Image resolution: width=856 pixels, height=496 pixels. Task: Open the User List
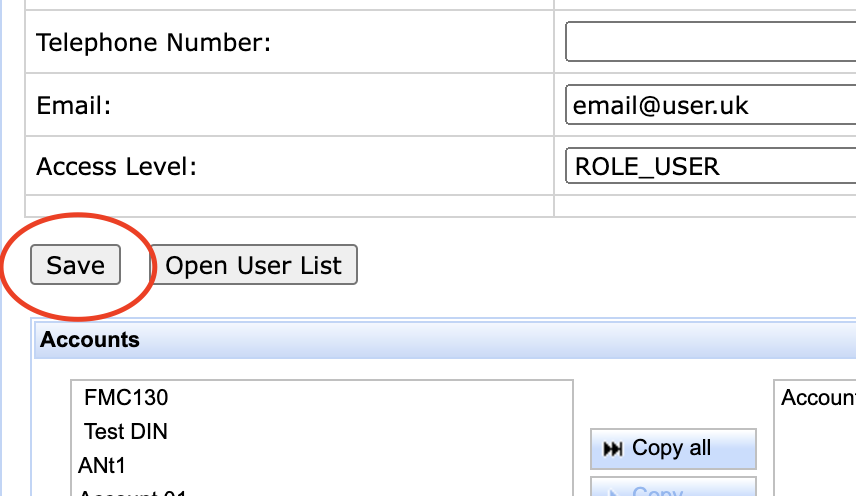(253, 265)
